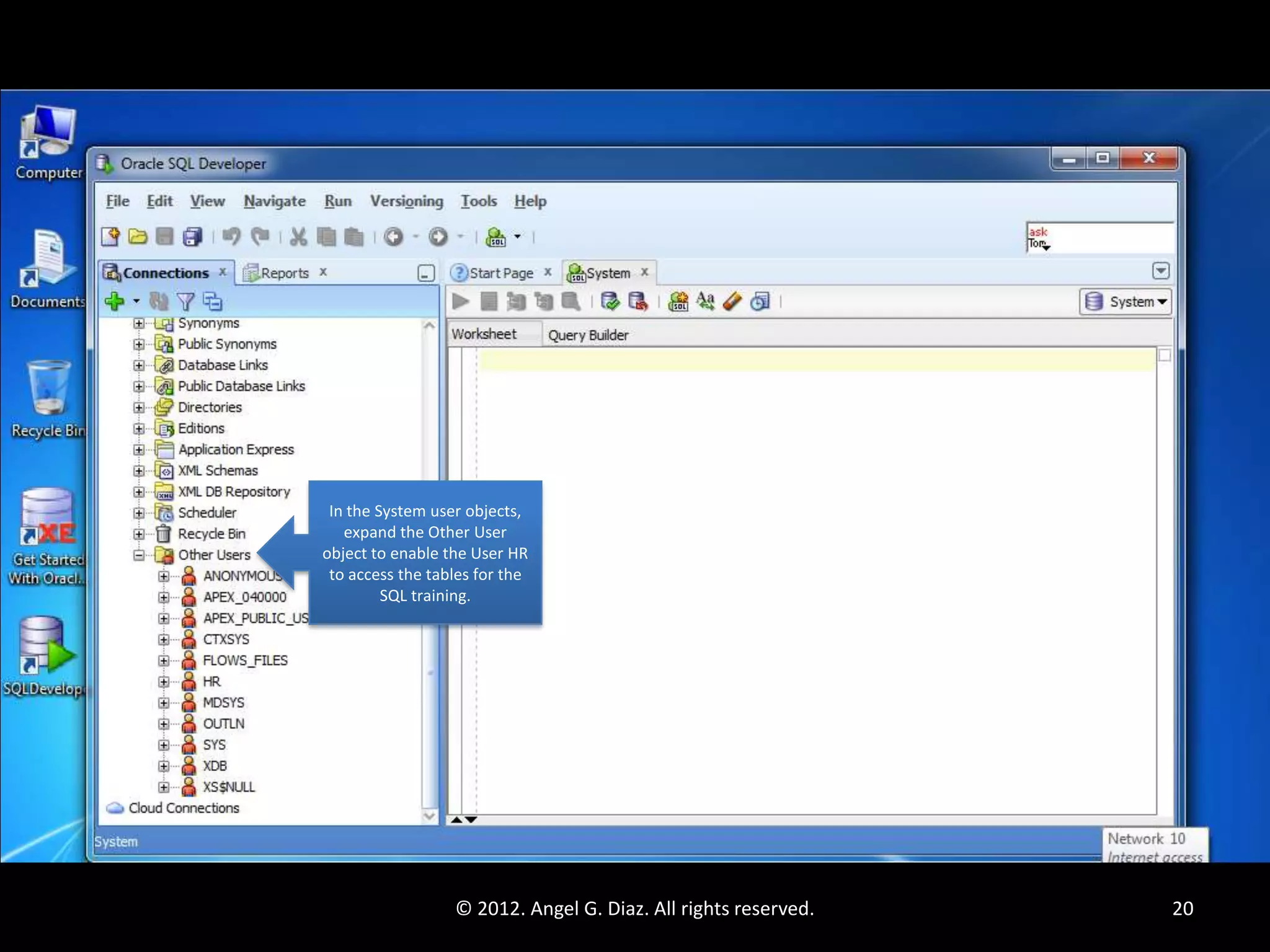The height and width of the screenshot is (952, 1270).
Task: Click the Copy toolbar icon
Action: pyautogui.click(x=326, y=236)
